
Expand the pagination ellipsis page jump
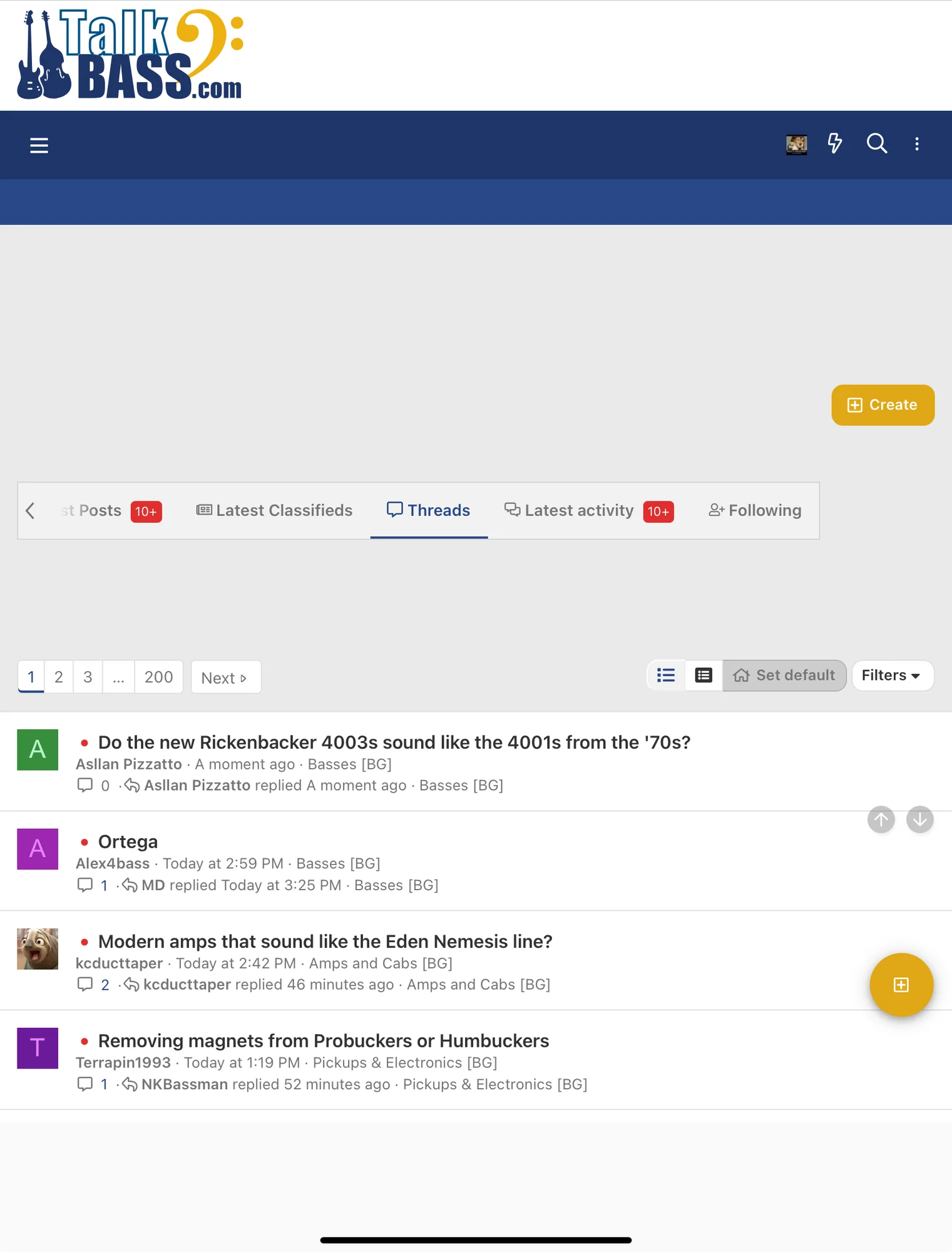[x=118, y=677]
